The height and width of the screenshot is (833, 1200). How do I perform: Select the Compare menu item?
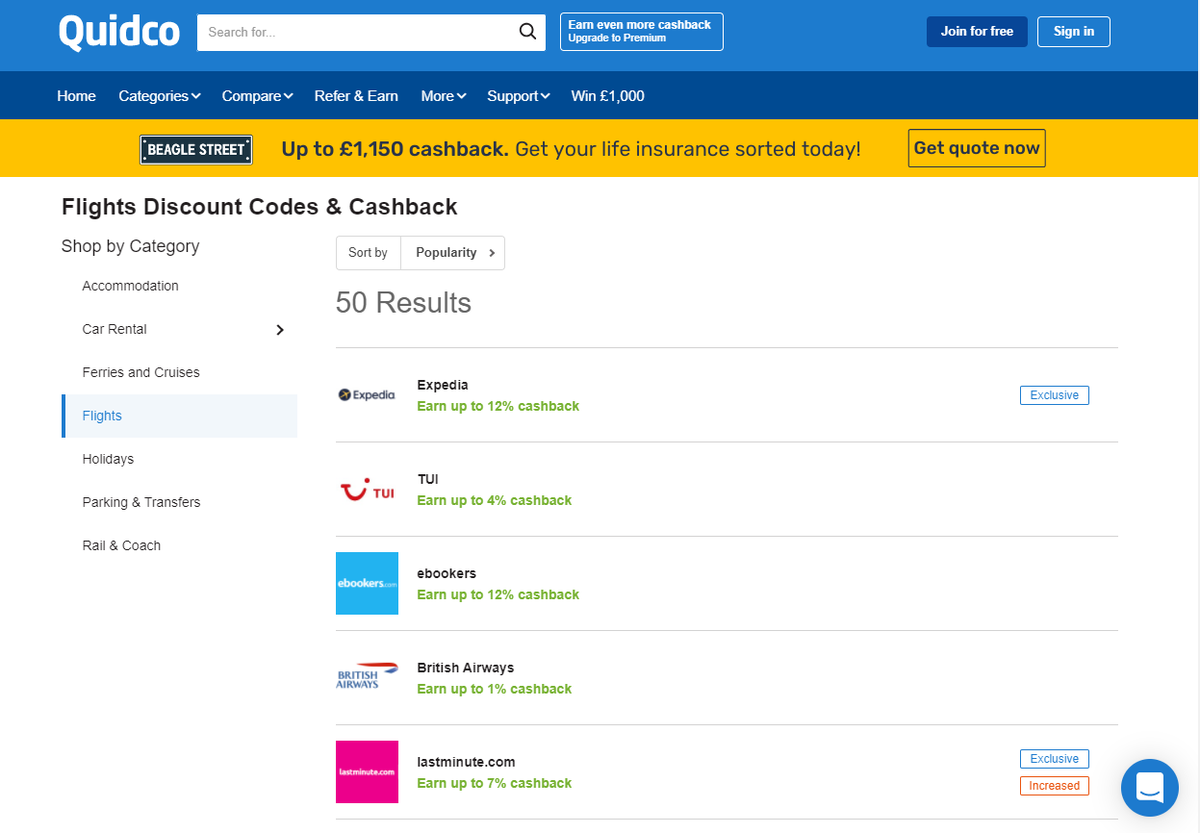[x=256, y=95]
